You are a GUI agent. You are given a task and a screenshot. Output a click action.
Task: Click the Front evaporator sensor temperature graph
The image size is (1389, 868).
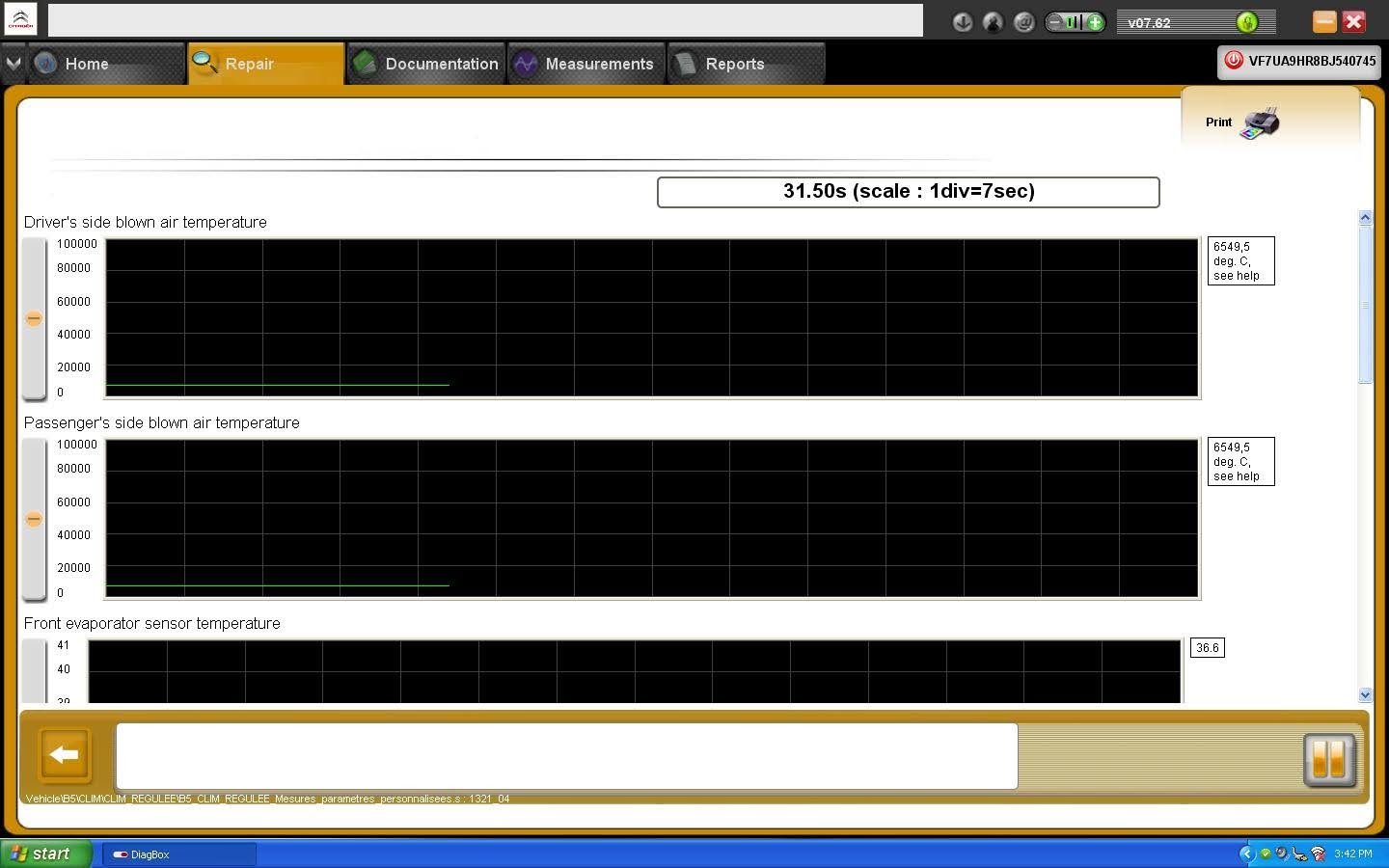click(635, 671)
